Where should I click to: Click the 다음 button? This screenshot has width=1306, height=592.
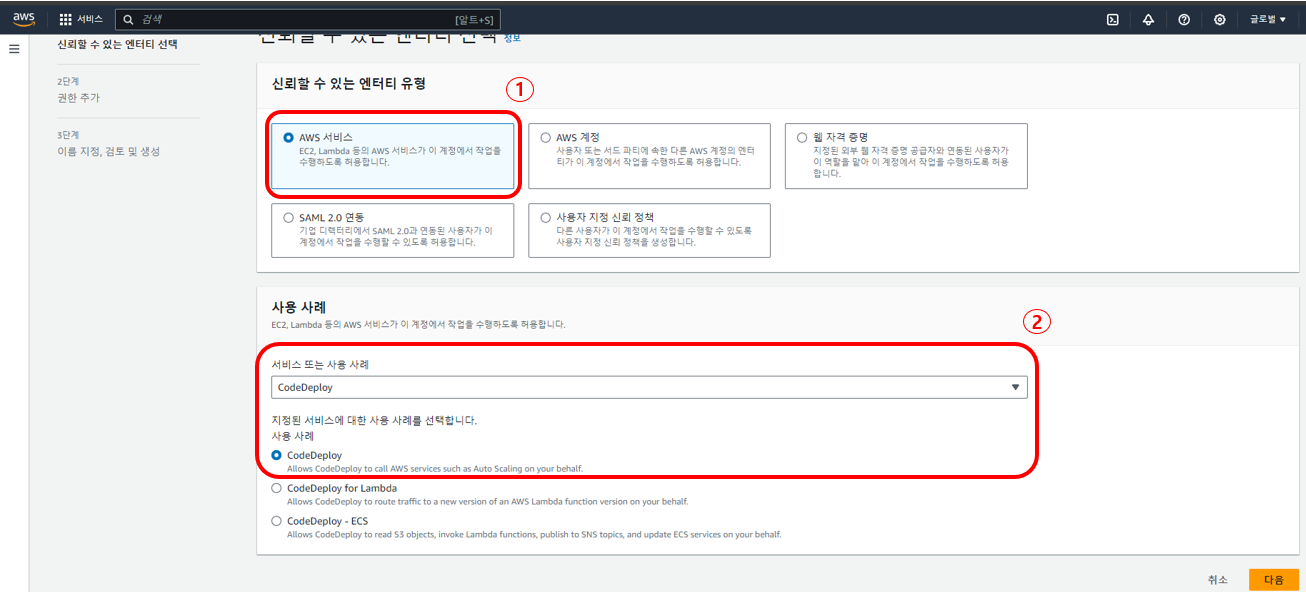point(1273,580)
